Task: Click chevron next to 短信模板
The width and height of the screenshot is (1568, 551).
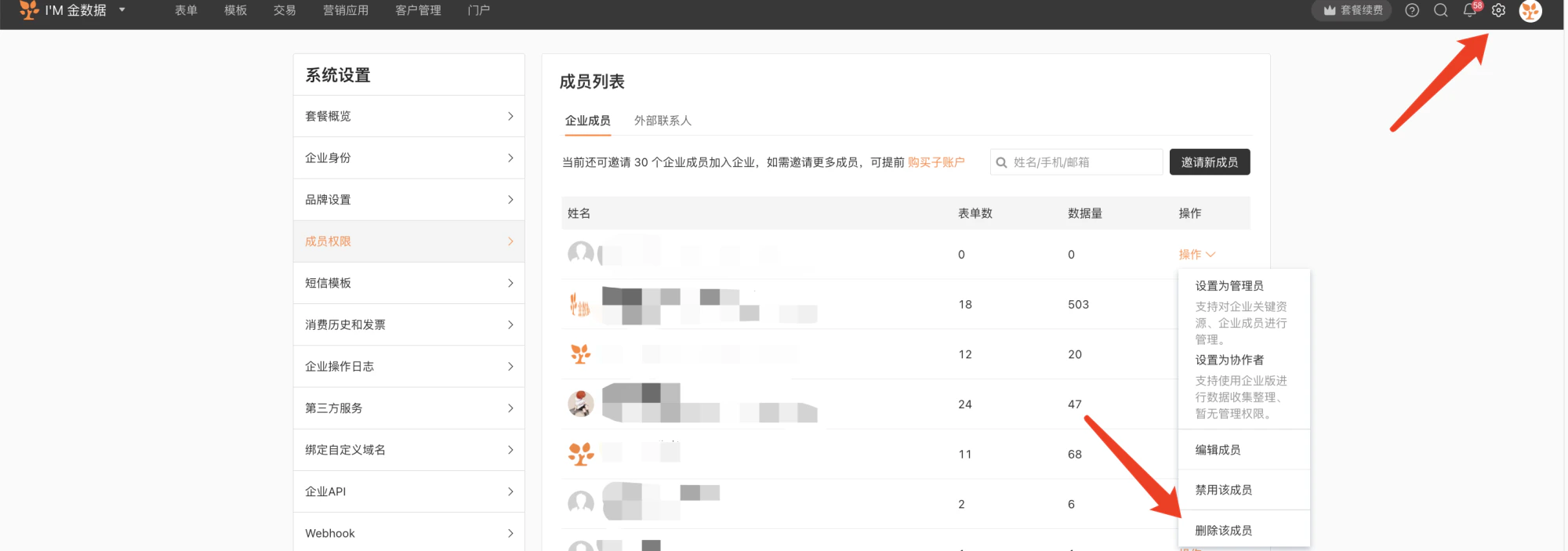Action: pos(510,283)
